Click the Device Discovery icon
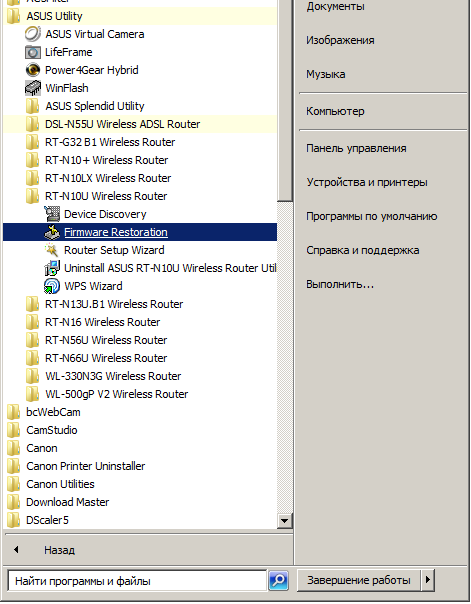 pyautogui.click(x=52, y=214)
